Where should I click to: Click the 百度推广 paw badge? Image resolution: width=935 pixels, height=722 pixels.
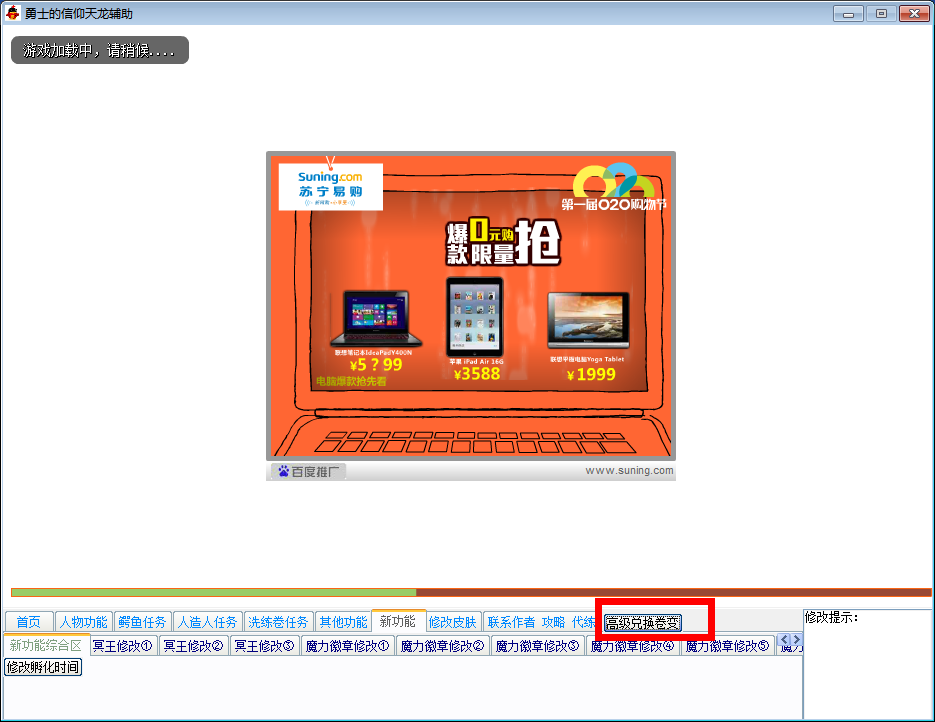click(308, 472)
